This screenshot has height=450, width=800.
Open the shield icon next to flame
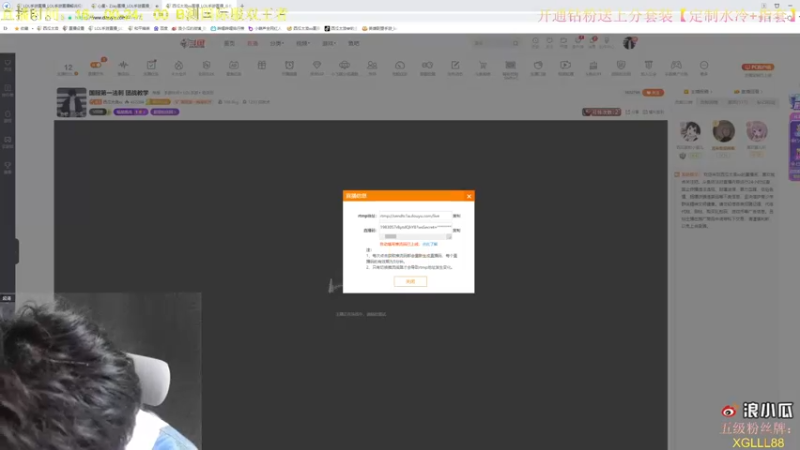(206, 65)
